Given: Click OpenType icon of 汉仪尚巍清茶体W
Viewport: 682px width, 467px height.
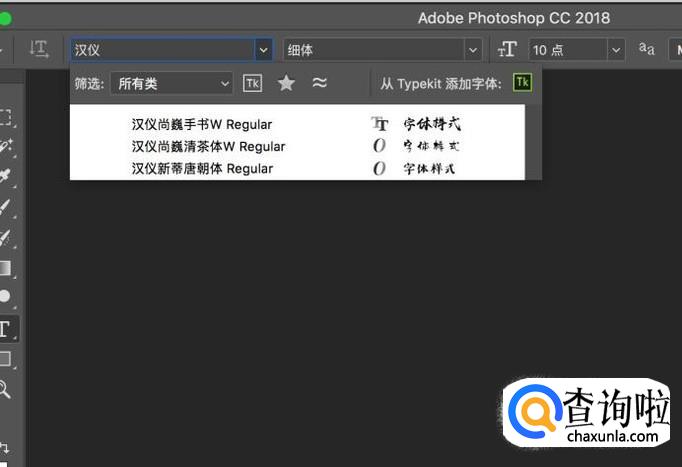Looking at the screenshot, I should (x=379, y=145).
